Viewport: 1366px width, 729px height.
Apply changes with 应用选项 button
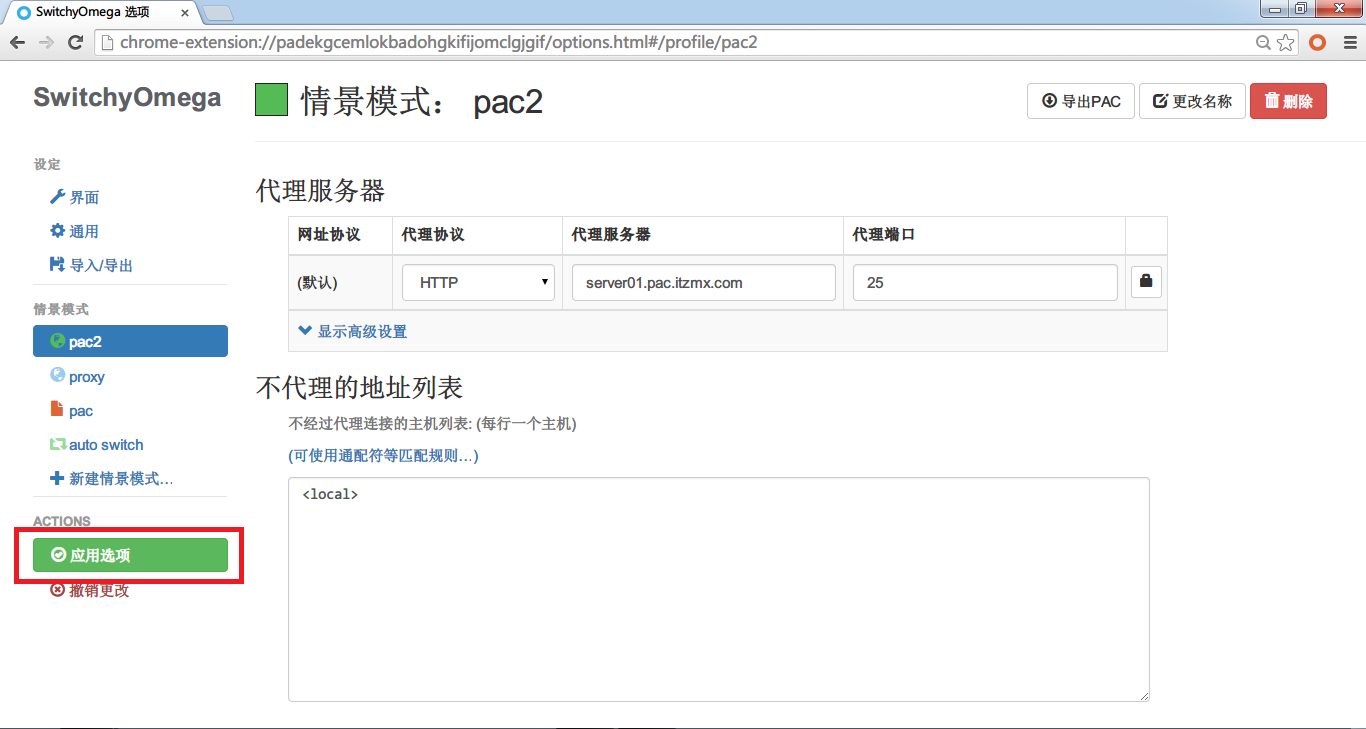131,554
